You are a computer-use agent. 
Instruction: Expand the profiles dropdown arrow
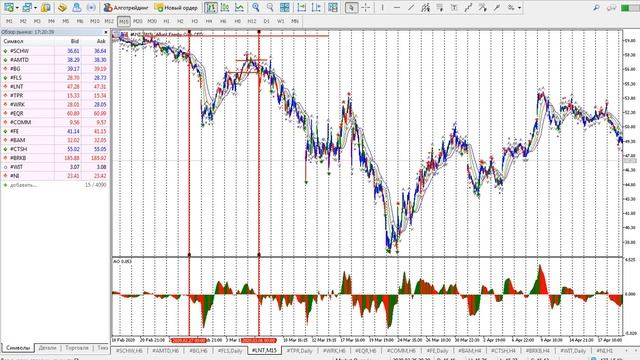point(36,8)
